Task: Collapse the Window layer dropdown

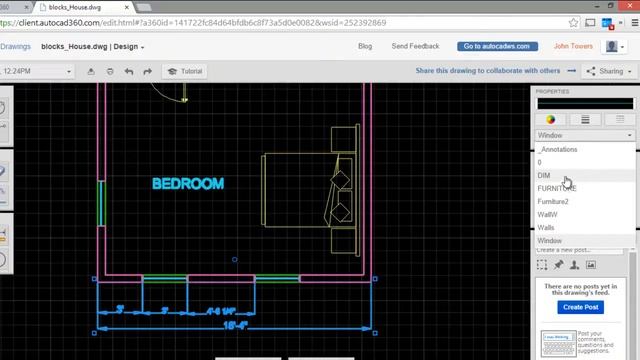Action: pos(585,135)
